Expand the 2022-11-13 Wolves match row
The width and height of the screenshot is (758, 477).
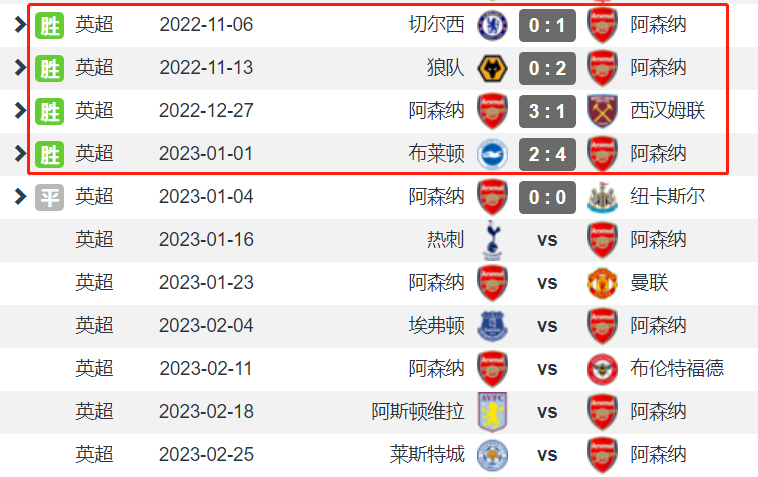tap(19, 68)
